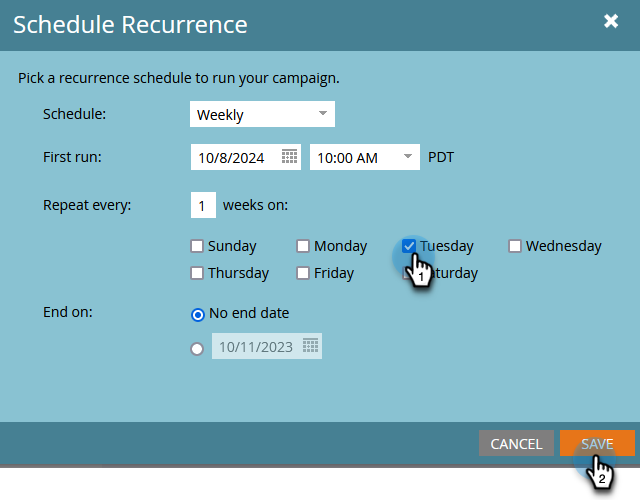Image resolution: width=640 pixels, height=500 pixels.
Task: Click the Save button
Action: tap(597, 443)
